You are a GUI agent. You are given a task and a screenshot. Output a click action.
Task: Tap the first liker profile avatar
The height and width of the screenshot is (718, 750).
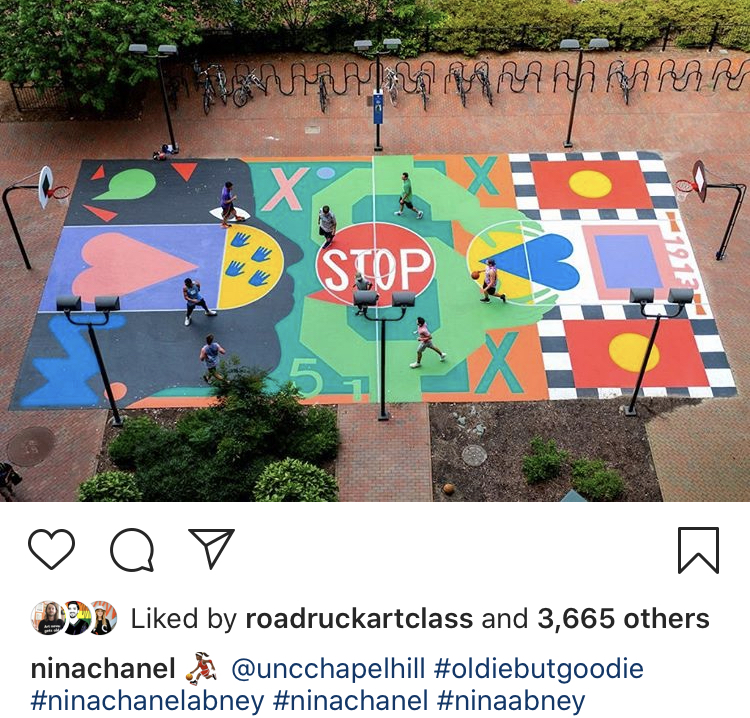[47, 618]
